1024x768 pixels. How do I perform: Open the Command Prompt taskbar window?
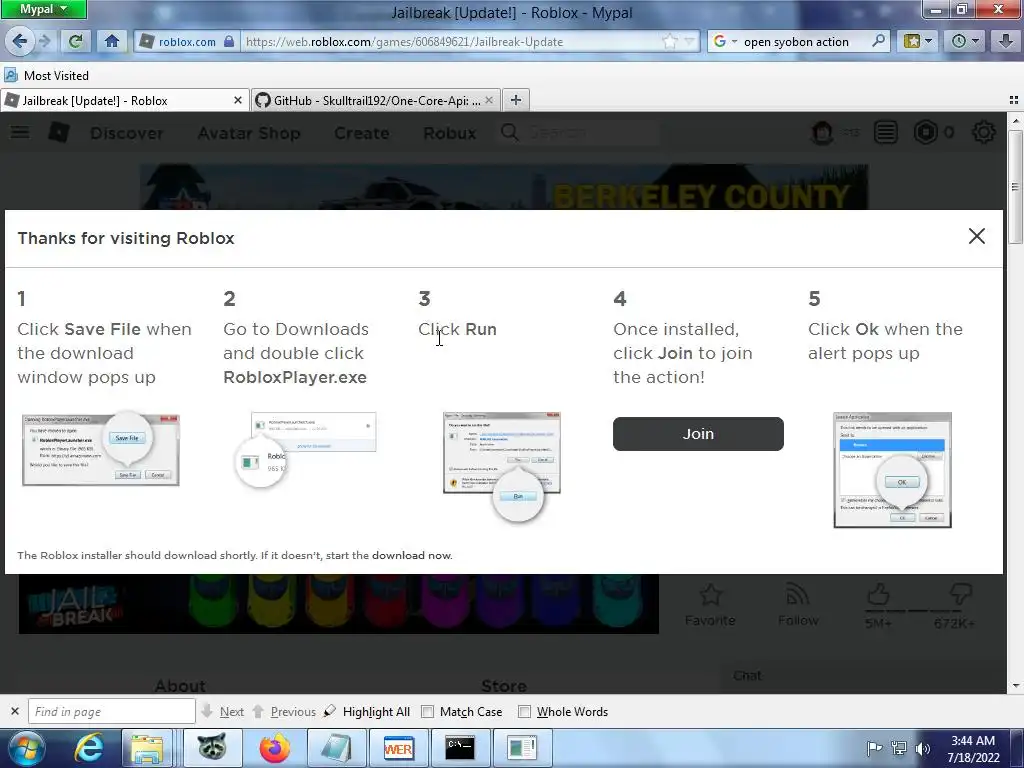click(x=460, y=748)
